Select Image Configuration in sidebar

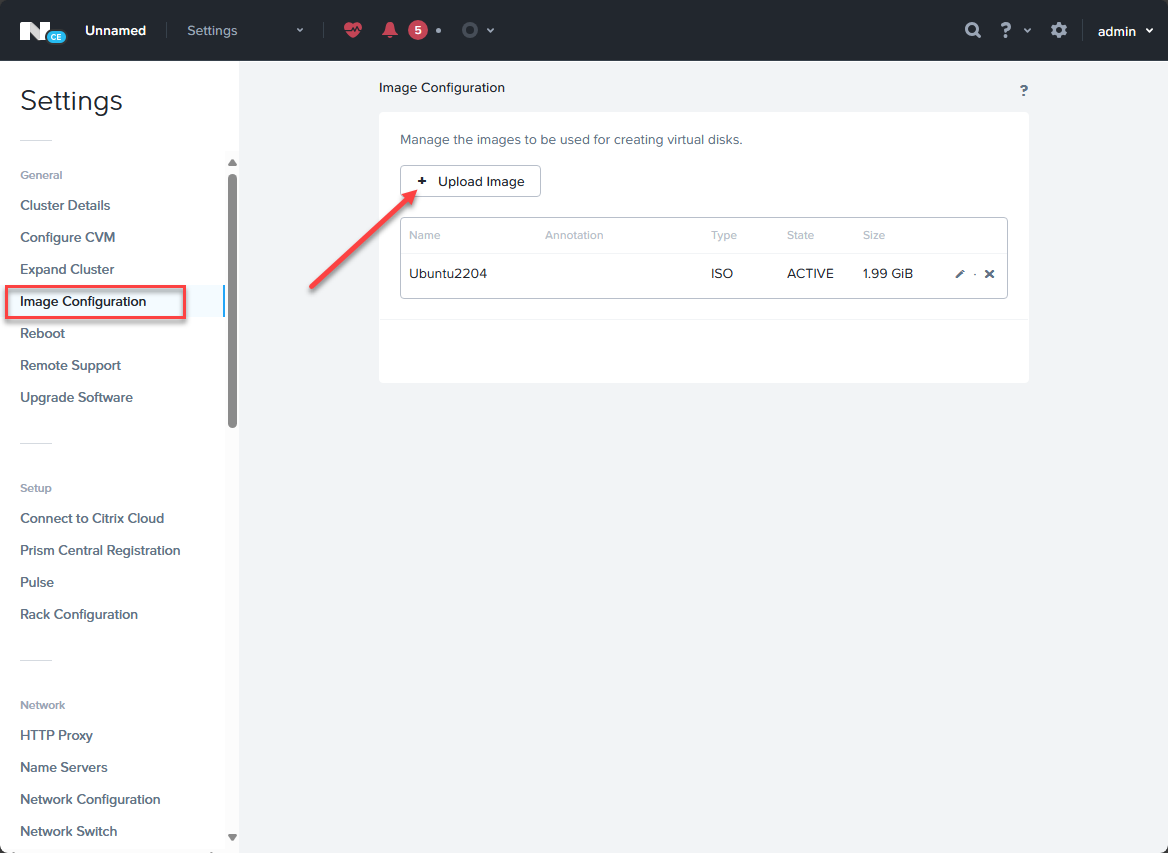(x=83, y=301)
